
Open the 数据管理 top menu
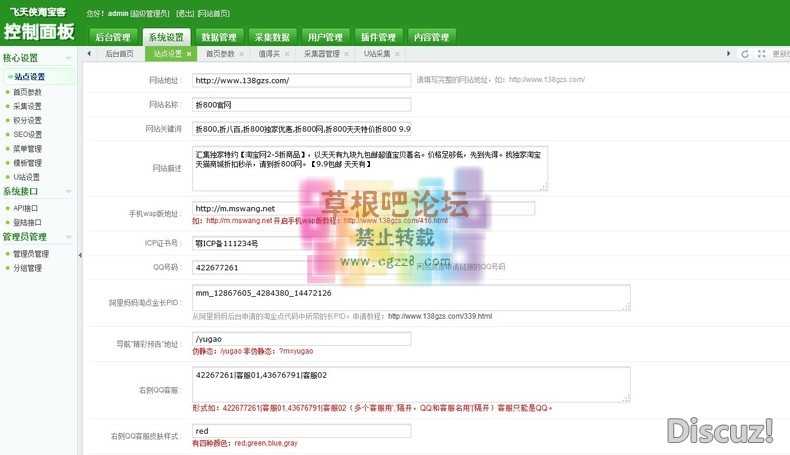219,37
